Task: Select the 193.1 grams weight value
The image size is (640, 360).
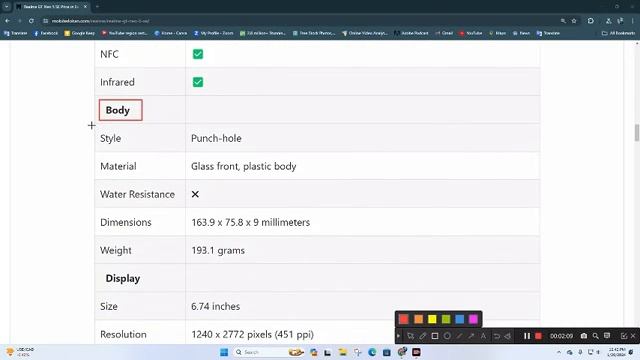Action: [x=218, y=251]
